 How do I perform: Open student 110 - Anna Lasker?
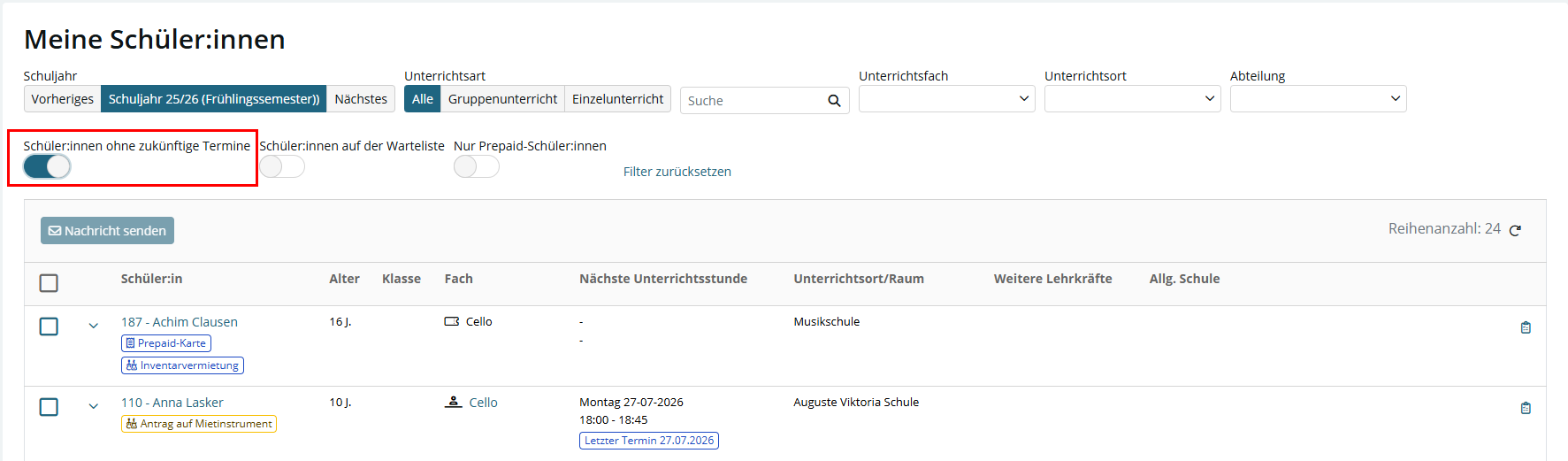tap(172, 403)
